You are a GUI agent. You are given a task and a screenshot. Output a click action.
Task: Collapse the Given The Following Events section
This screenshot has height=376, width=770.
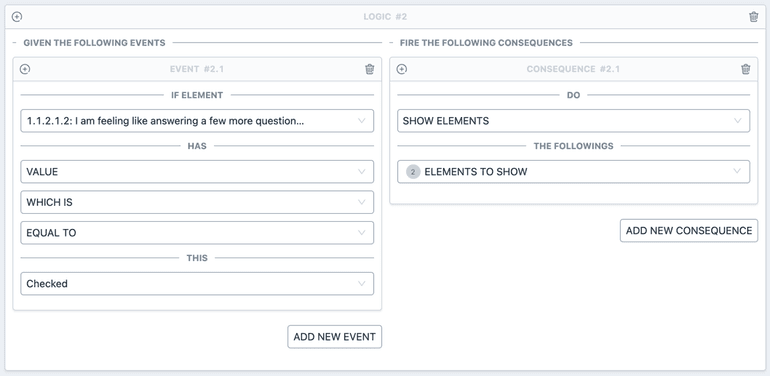(x=15, y=43)
